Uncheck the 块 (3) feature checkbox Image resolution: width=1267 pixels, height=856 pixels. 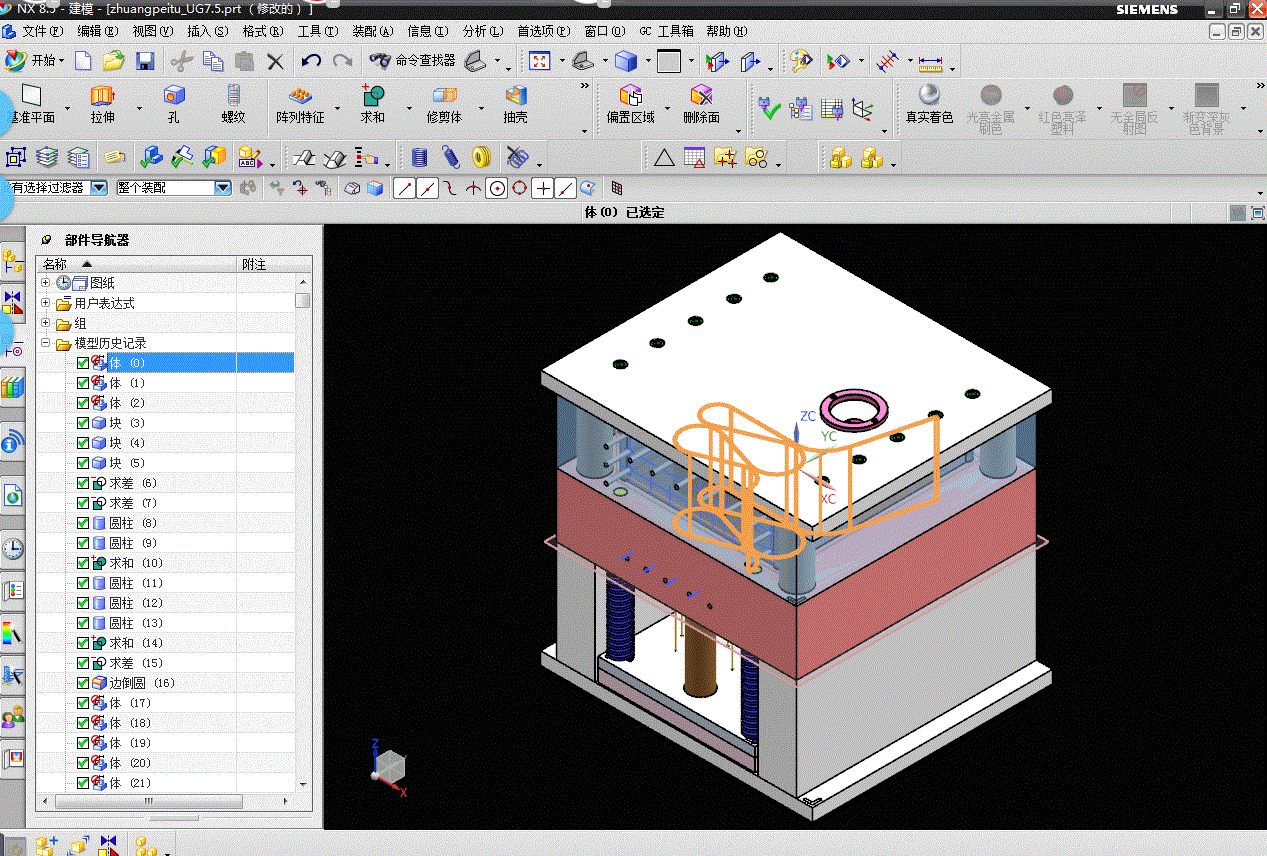[83, 423]
